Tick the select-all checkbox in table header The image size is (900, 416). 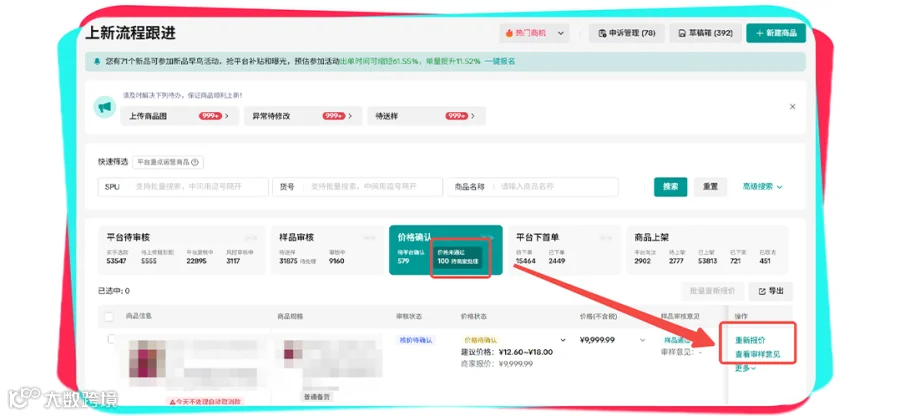point(109,316)
